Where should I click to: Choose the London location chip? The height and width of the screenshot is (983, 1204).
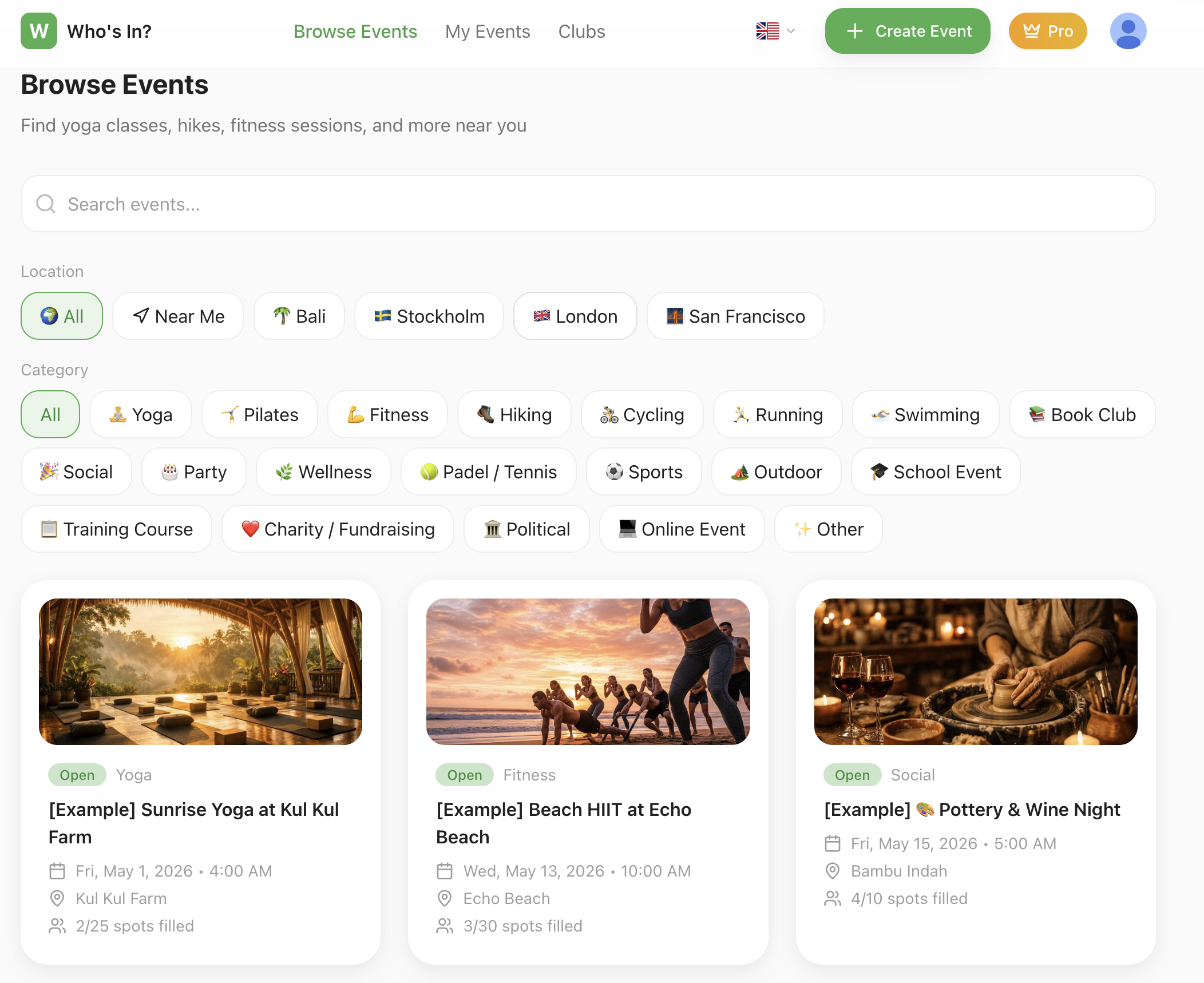click(575, 316)
